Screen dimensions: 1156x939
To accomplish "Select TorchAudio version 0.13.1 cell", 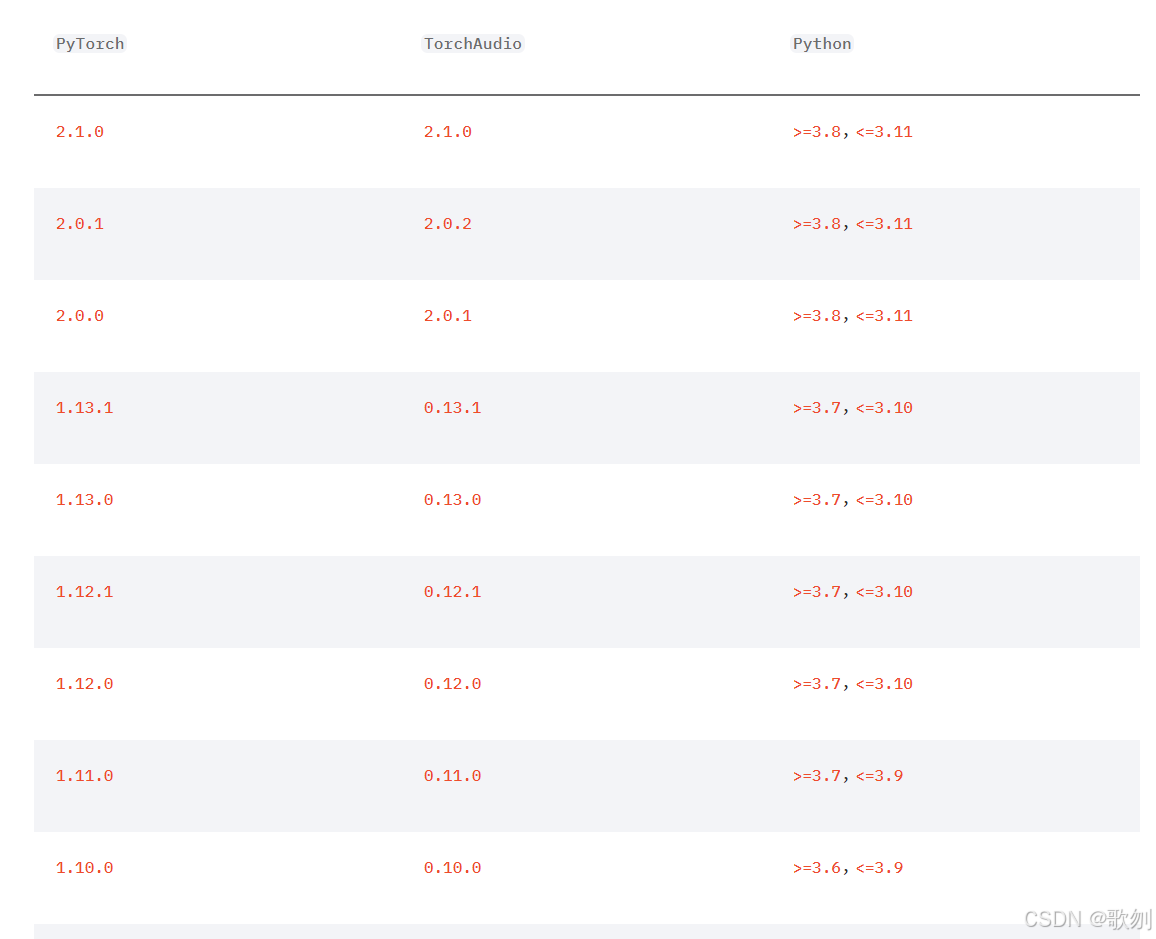I will coord(453,408).
